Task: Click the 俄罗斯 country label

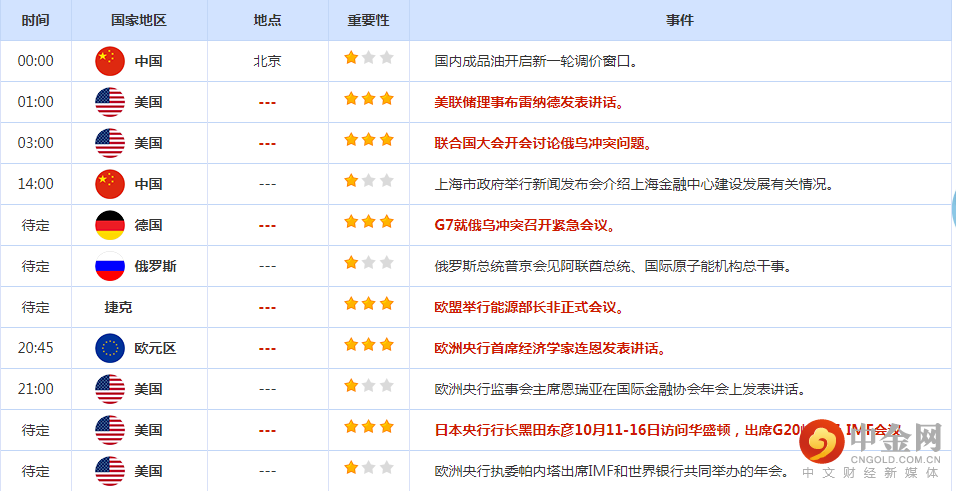Action: [x=155, y=266]
